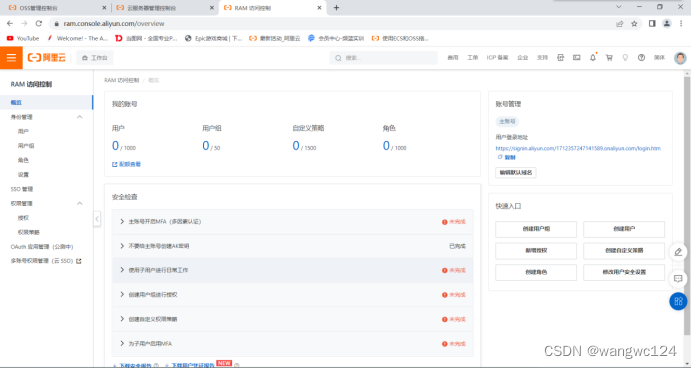Copy the login address with 复制

[507, 157]
